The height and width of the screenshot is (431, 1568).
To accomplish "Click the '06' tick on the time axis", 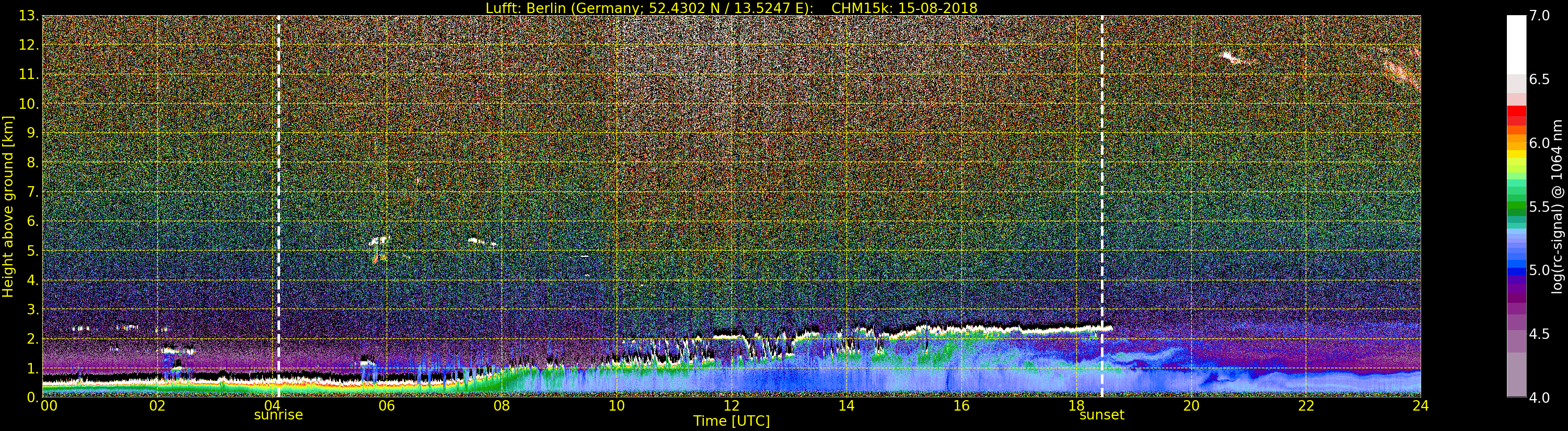I will tap(387, 406).
